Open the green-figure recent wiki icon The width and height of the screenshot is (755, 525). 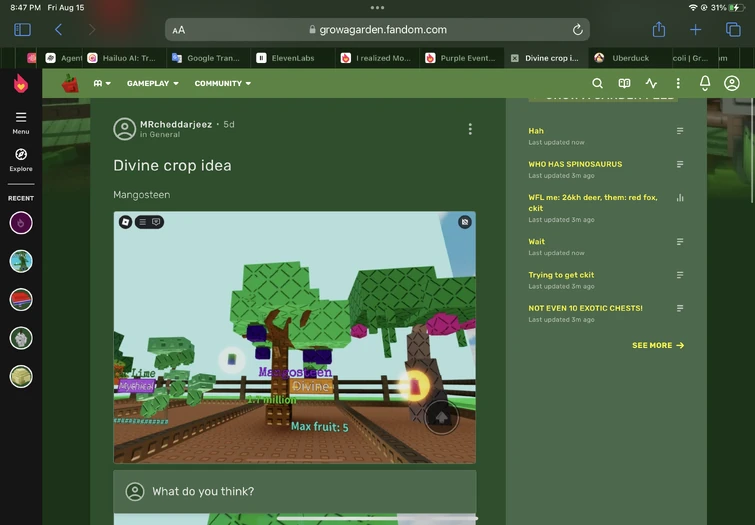21,262
